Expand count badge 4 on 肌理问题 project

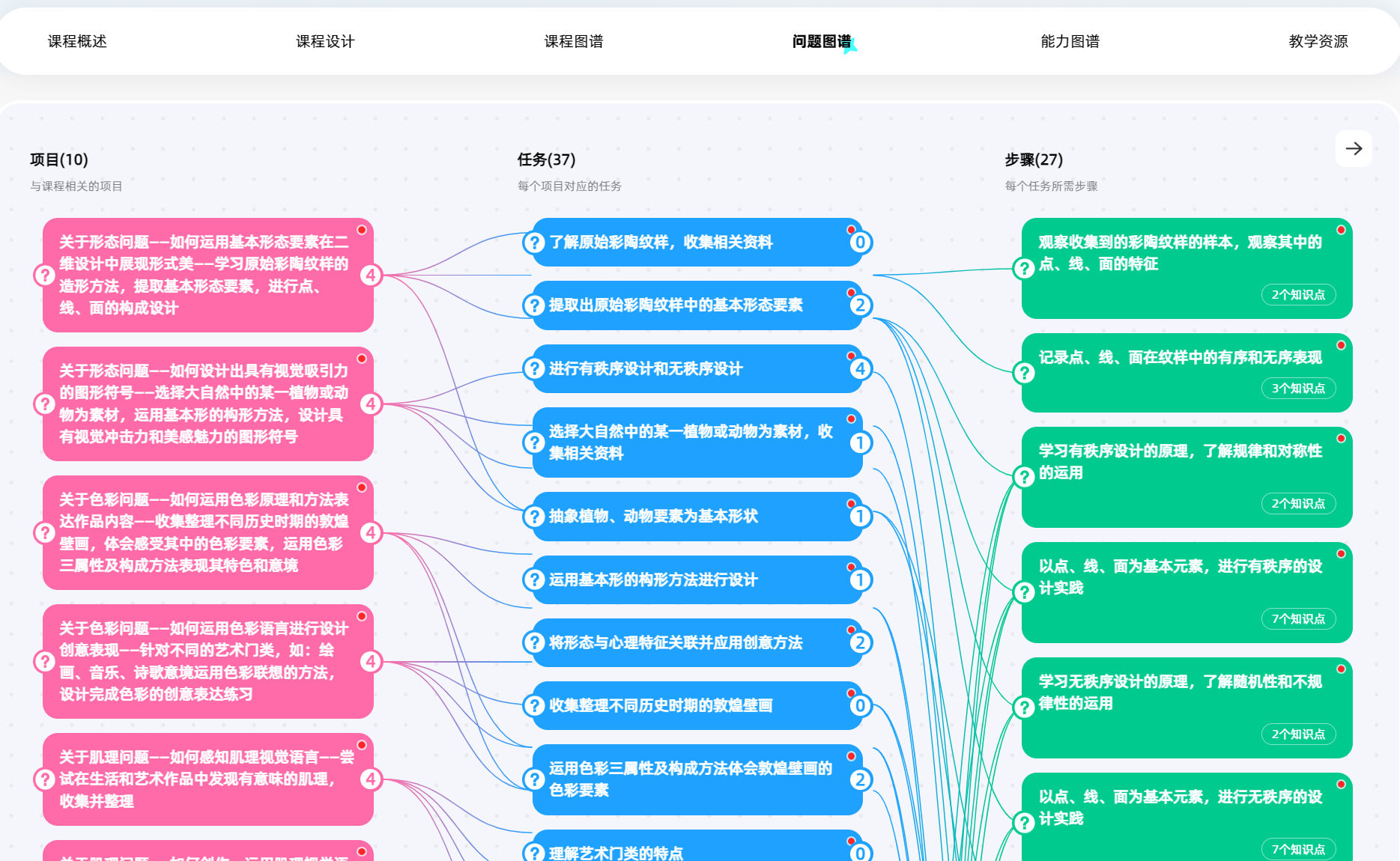(x=371, y=779)
